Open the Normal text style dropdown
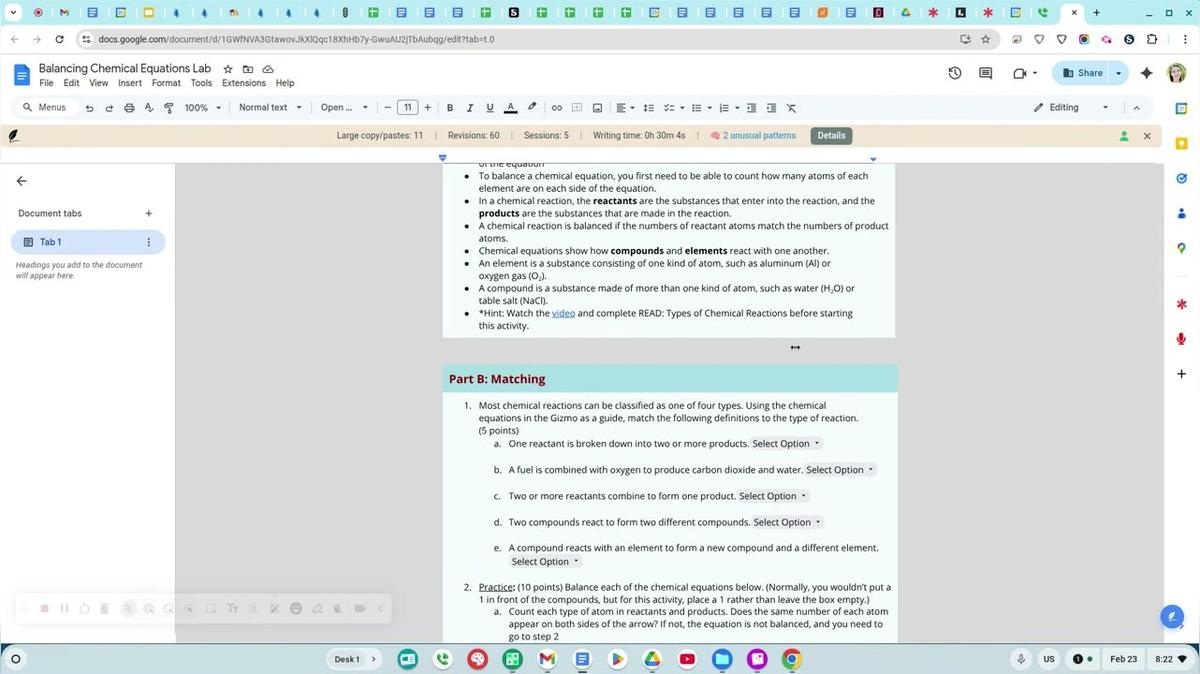This screenshot has width=1200, height=674. click(270, 108)
